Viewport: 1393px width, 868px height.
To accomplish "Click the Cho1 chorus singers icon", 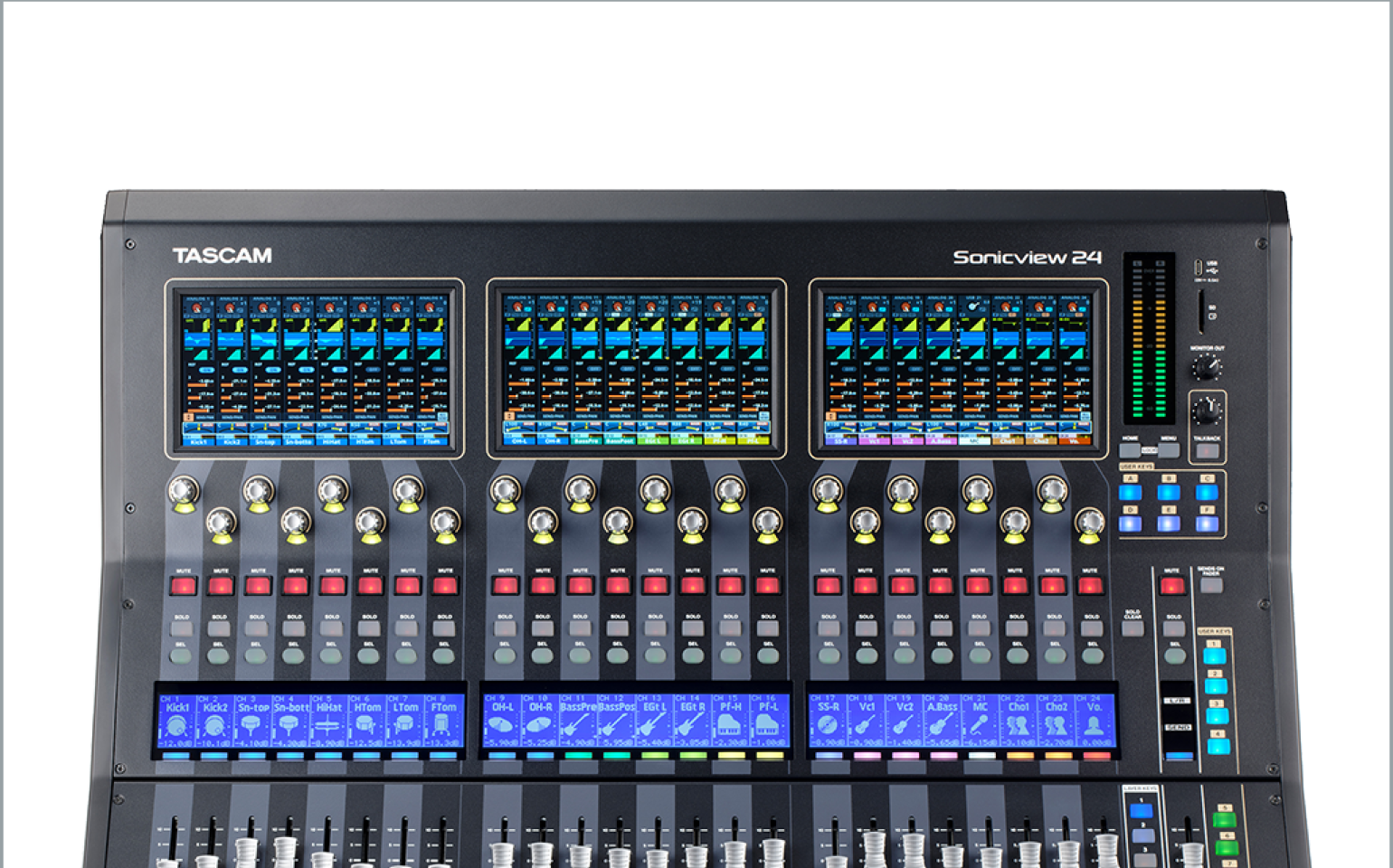I will click(1019, 726).
